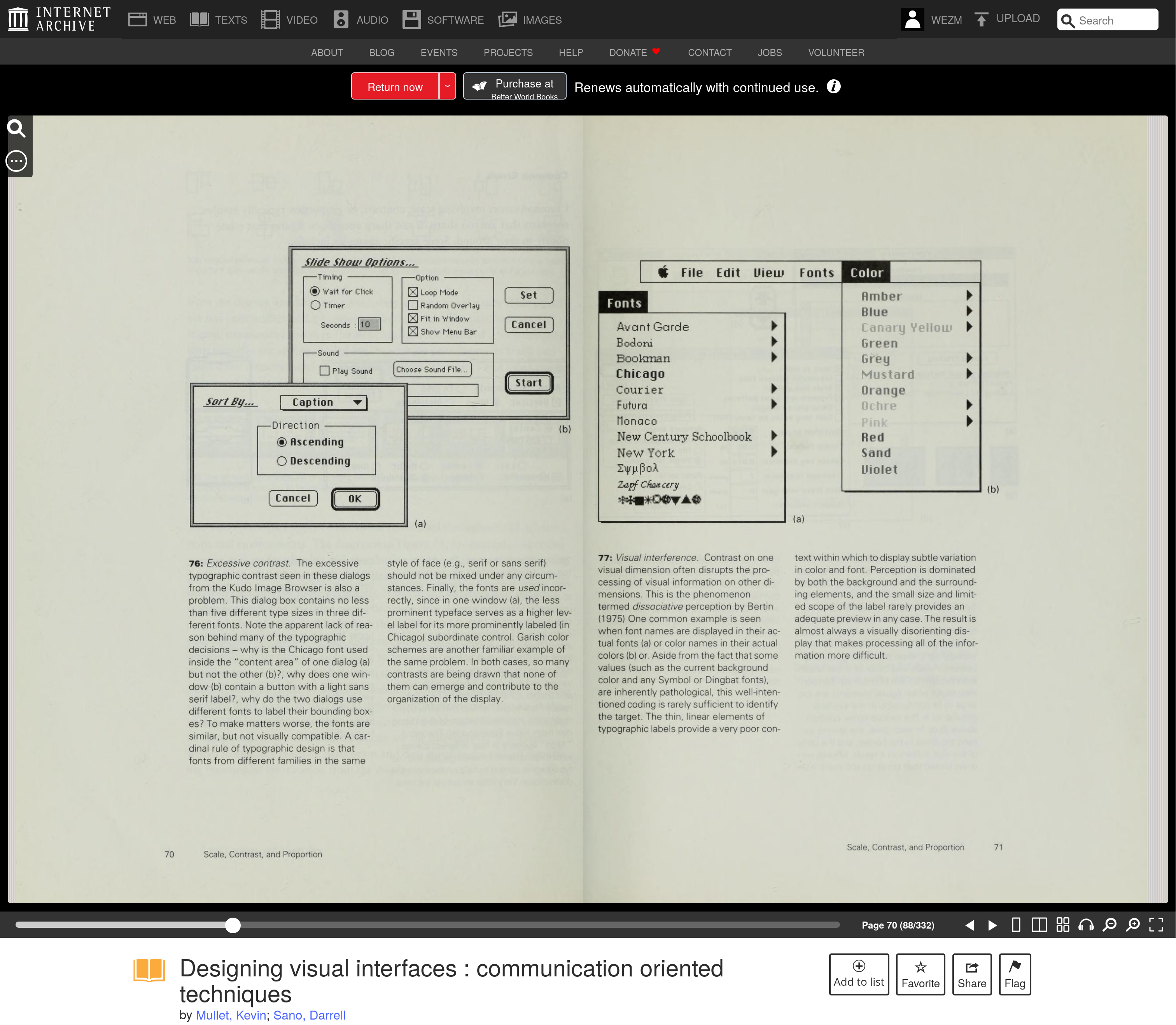Switch to one-page view

pyautogui.click(x=1016, y=925)
